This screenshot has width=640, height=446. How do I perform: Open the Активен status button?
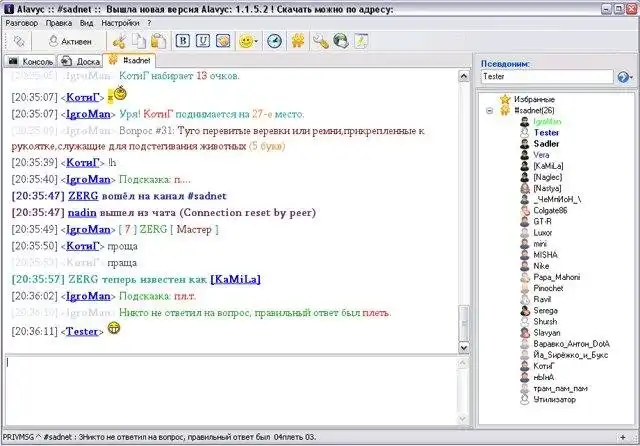(70, 41)
